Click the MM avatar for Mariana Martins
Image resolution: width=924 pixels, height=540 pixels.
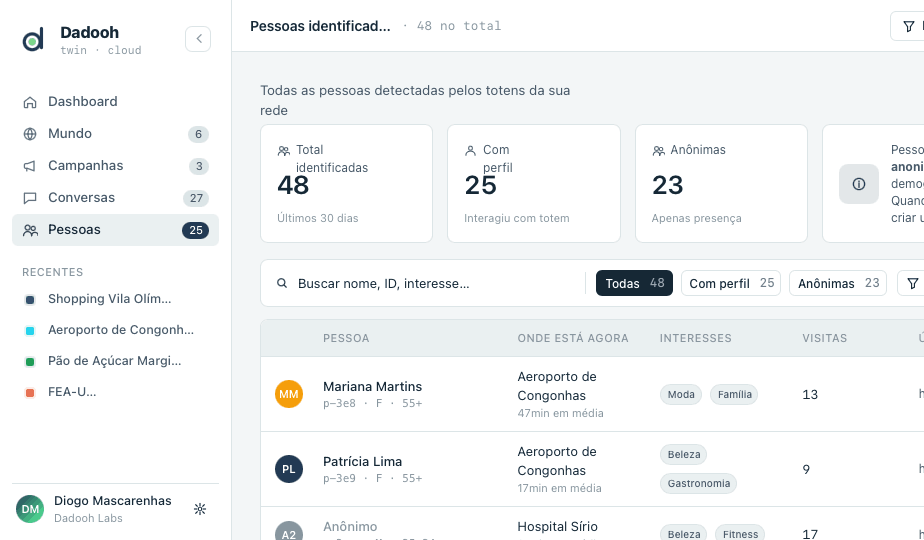[289, 394]
